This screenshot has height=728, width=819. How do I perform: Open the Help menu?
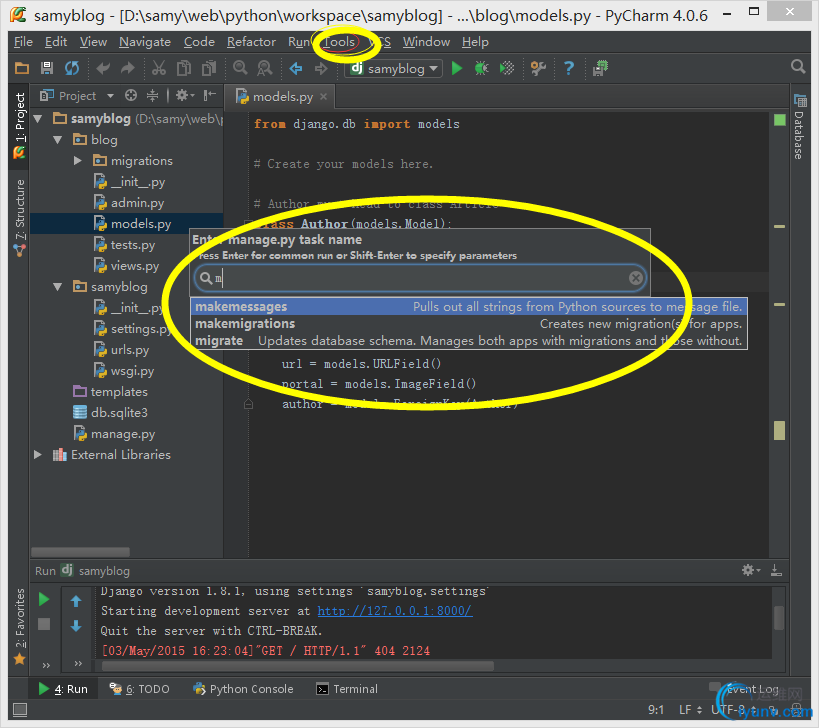(x=475, y=42)
